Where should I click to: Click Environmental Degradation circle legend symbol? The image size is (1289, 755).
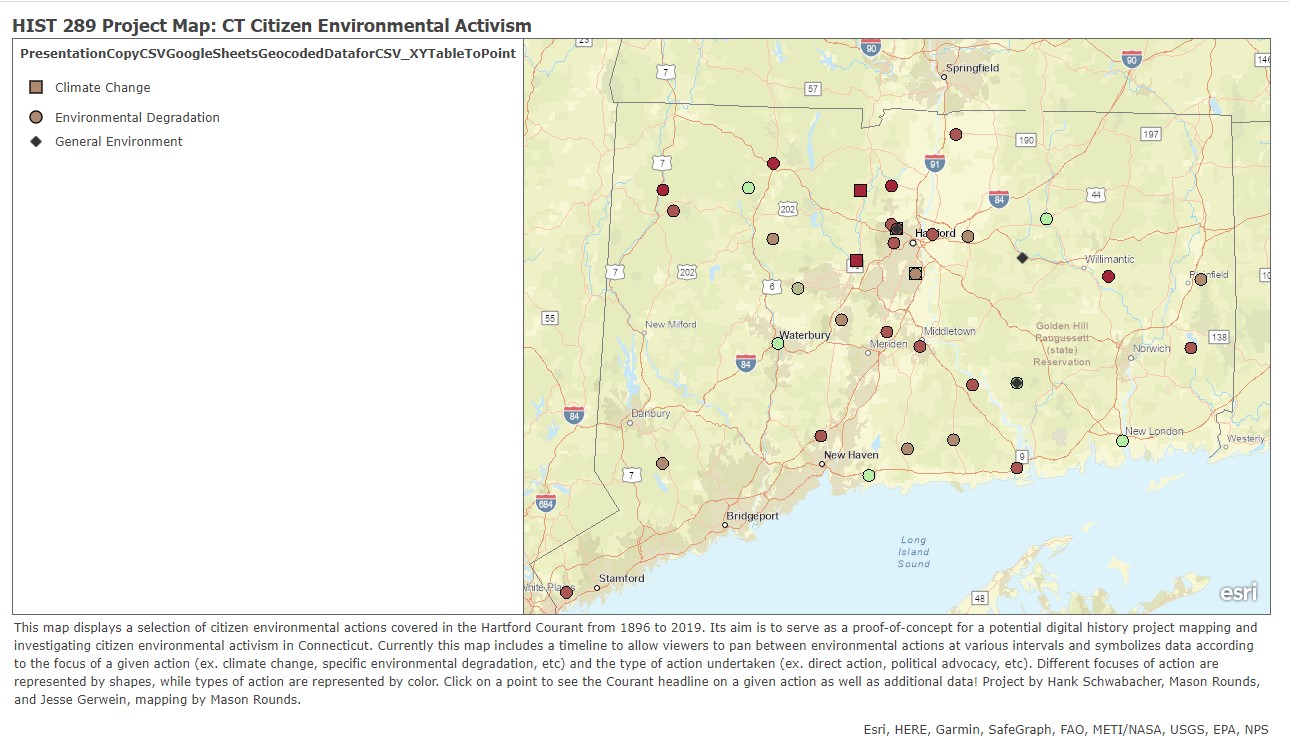[36, 117]
